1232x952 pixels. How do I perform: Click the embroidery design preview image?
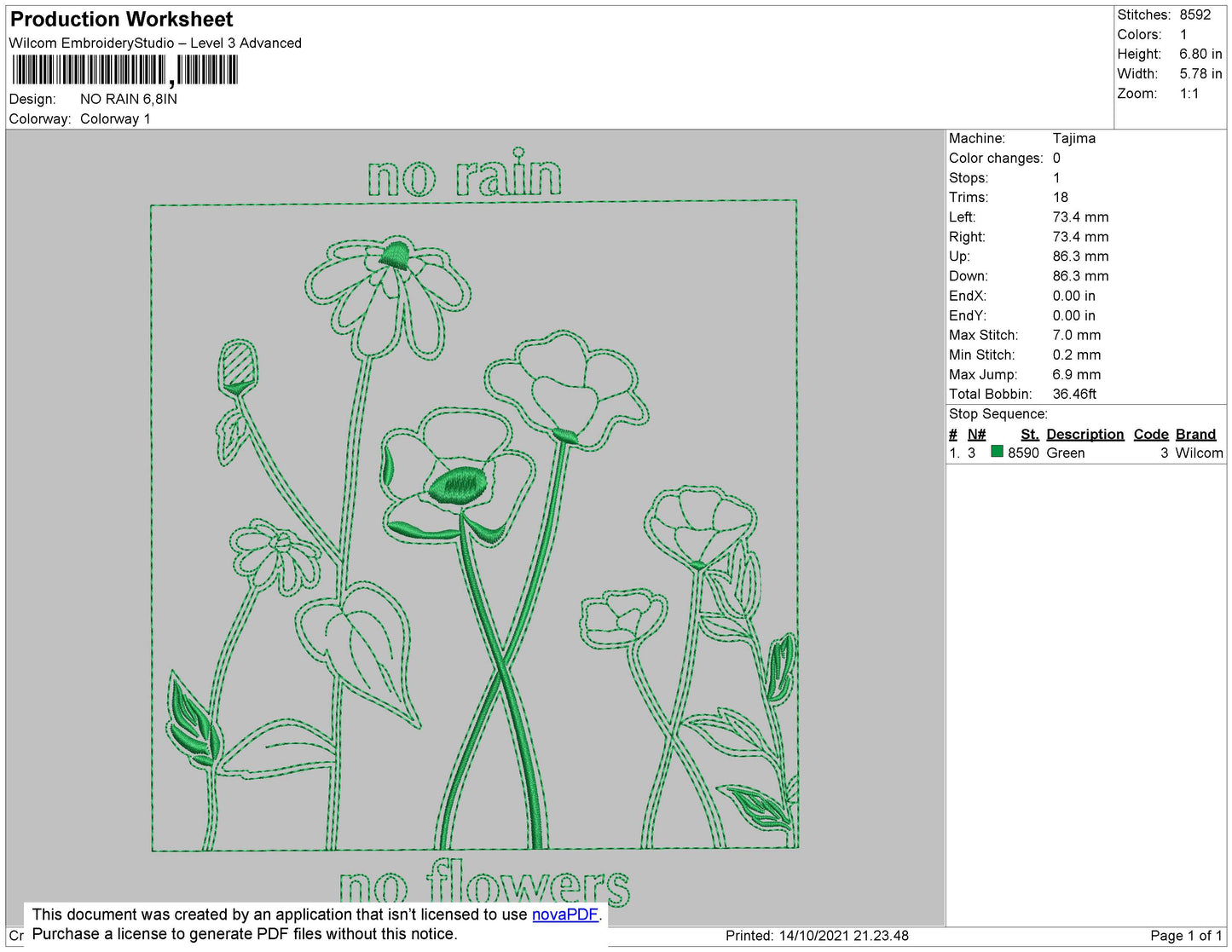(475, 528)
